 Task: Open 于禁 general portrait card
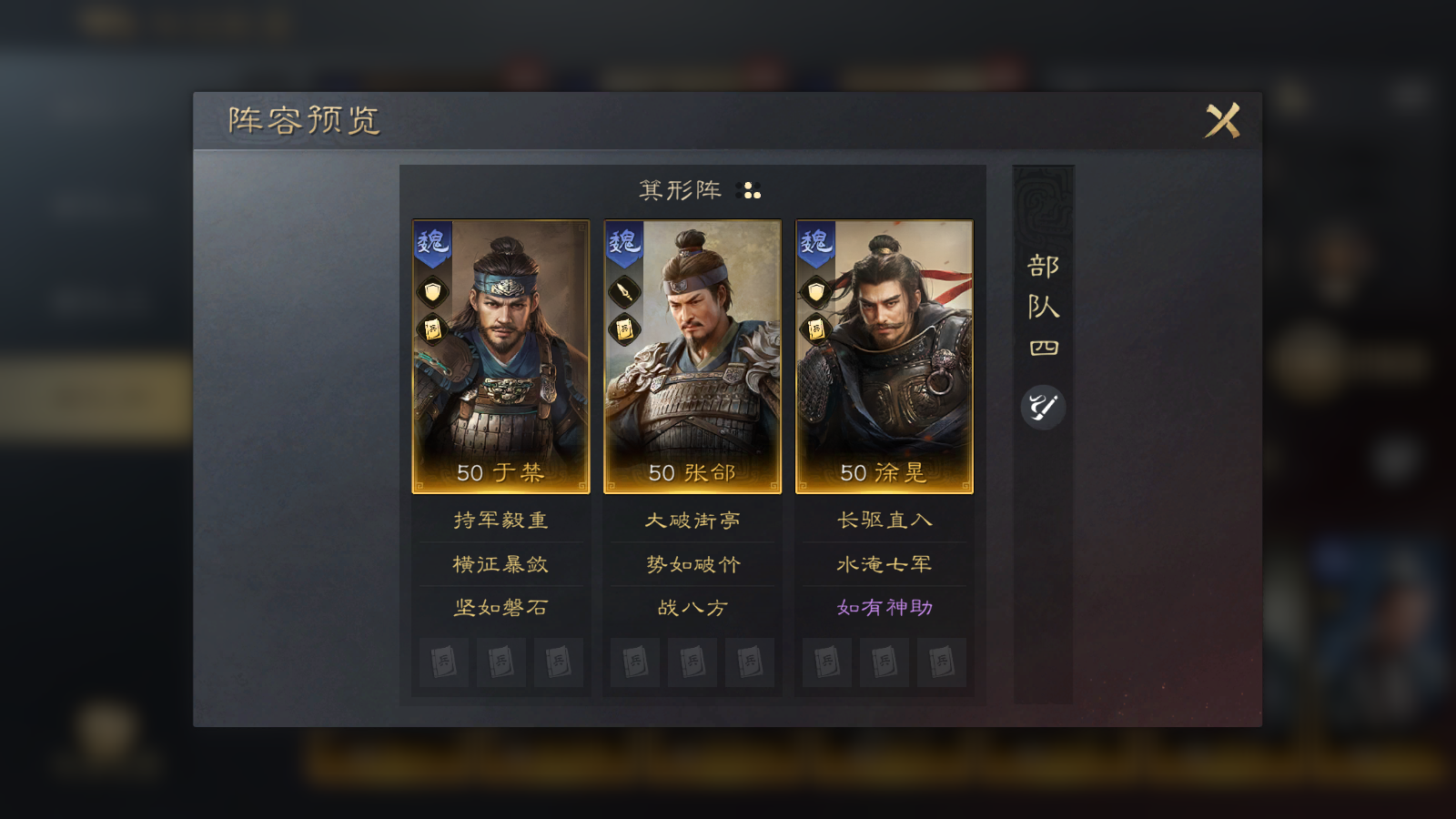pyautogui.click(x=500, y=357)
